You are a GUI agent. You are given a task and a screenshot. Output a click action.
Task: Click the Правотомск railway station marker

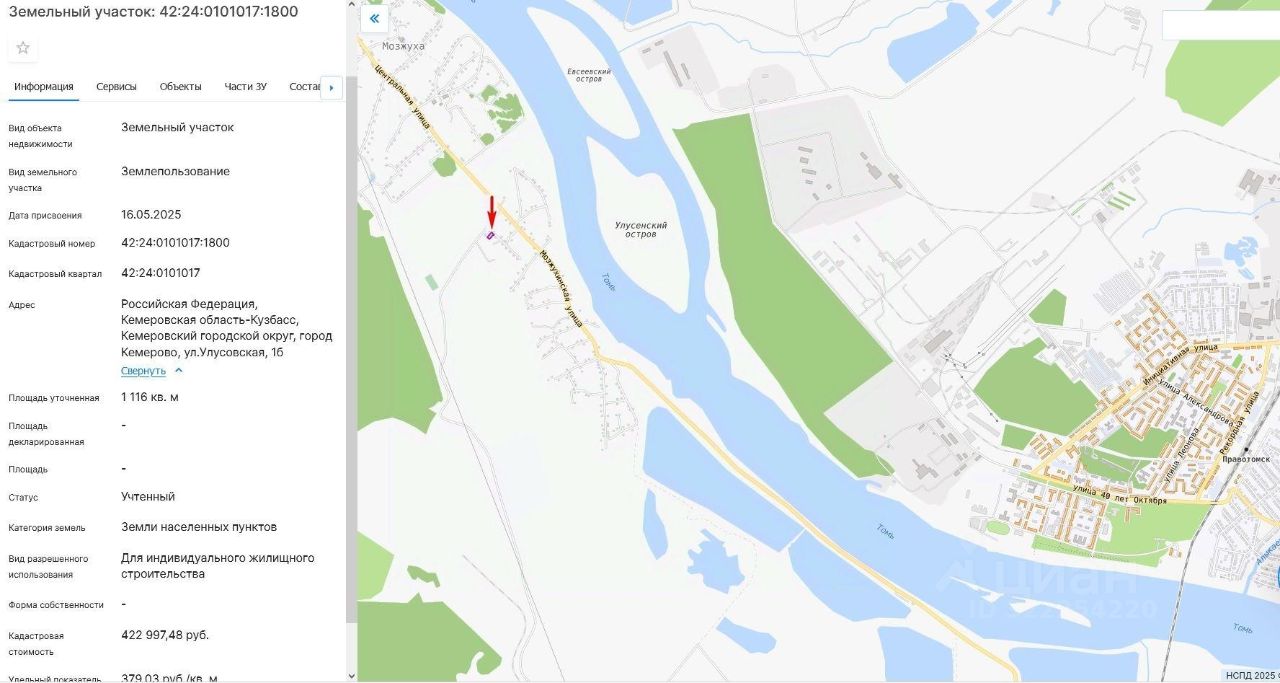pos(1247,449)
